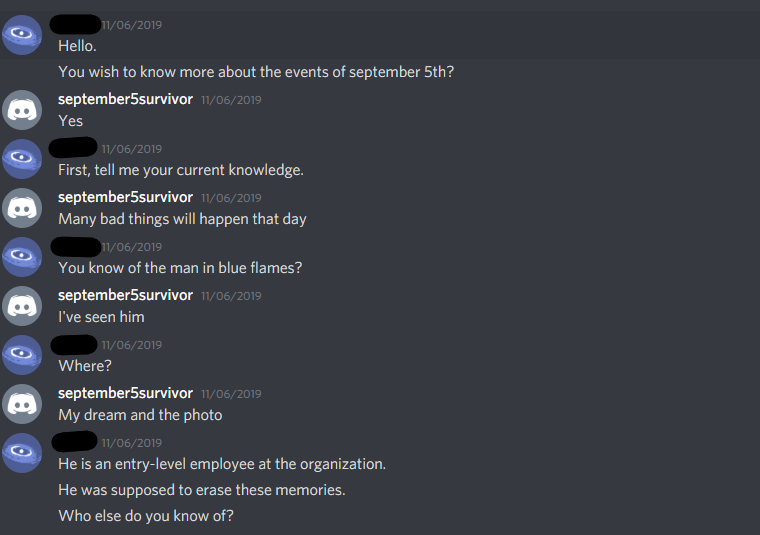
Task: Click the galaxy avatar beside the "Hello." message
Action: point(22,35)
